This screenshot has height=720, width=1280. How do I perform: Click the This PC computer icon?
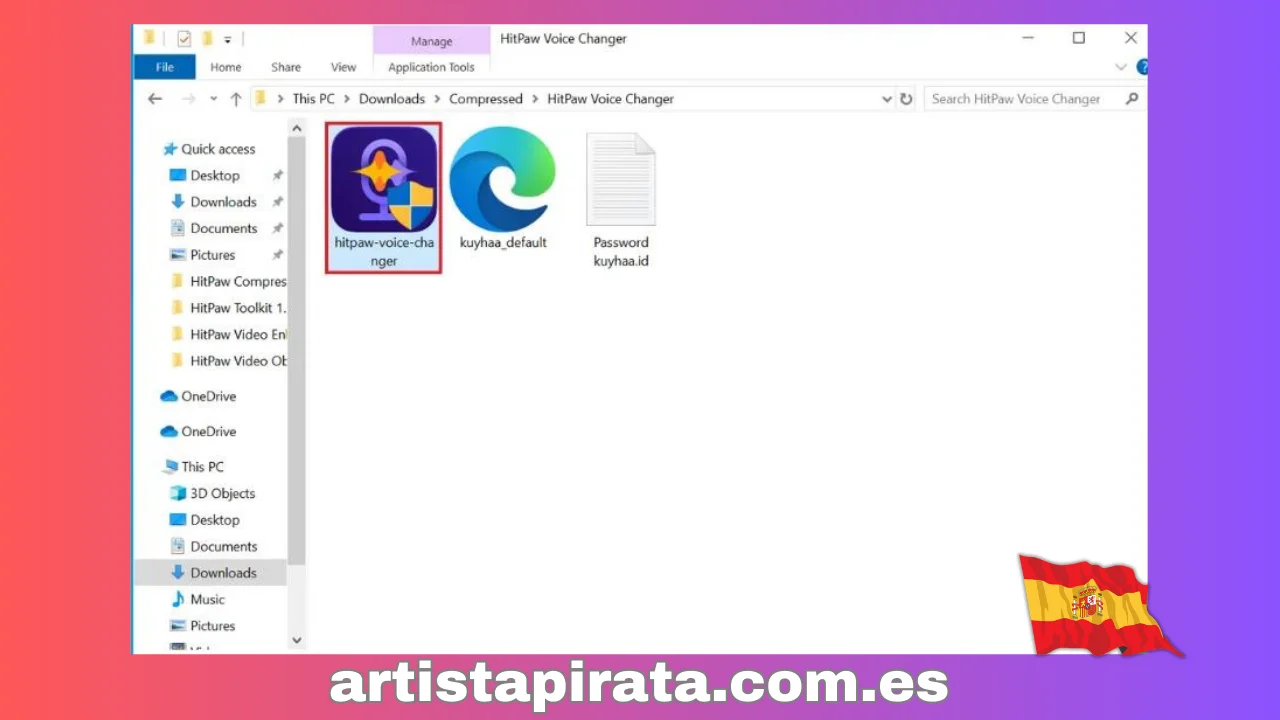[170, 467]
